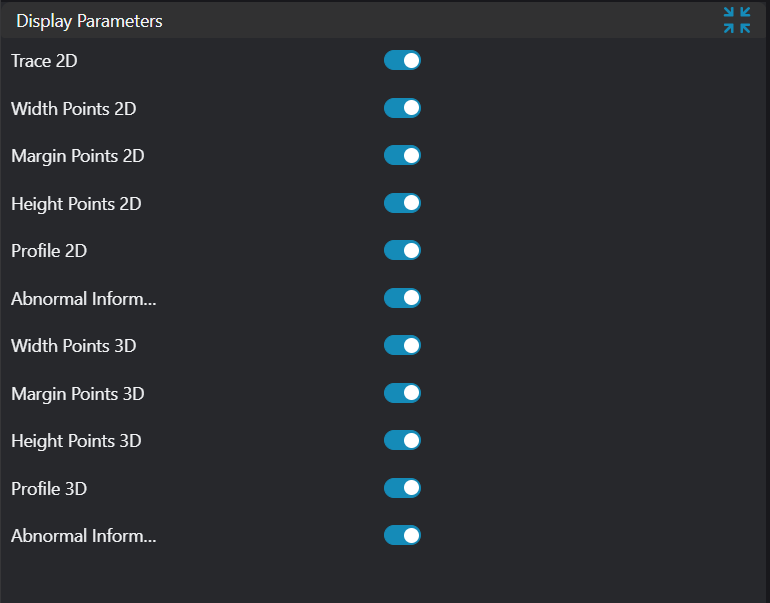770x603 pixels.
Task: Select the Width Points 3D label
Action: [73, 346]
